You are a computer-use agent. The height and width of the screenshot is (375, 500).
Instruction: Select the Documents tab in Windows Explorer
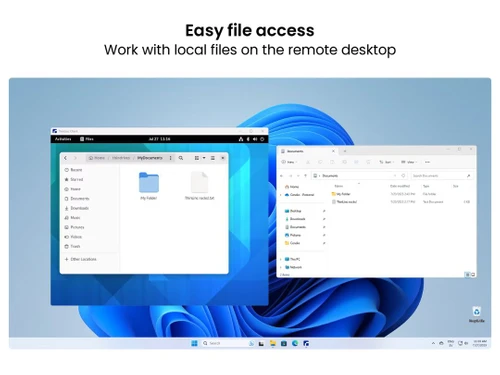click(x=308, y=151)
